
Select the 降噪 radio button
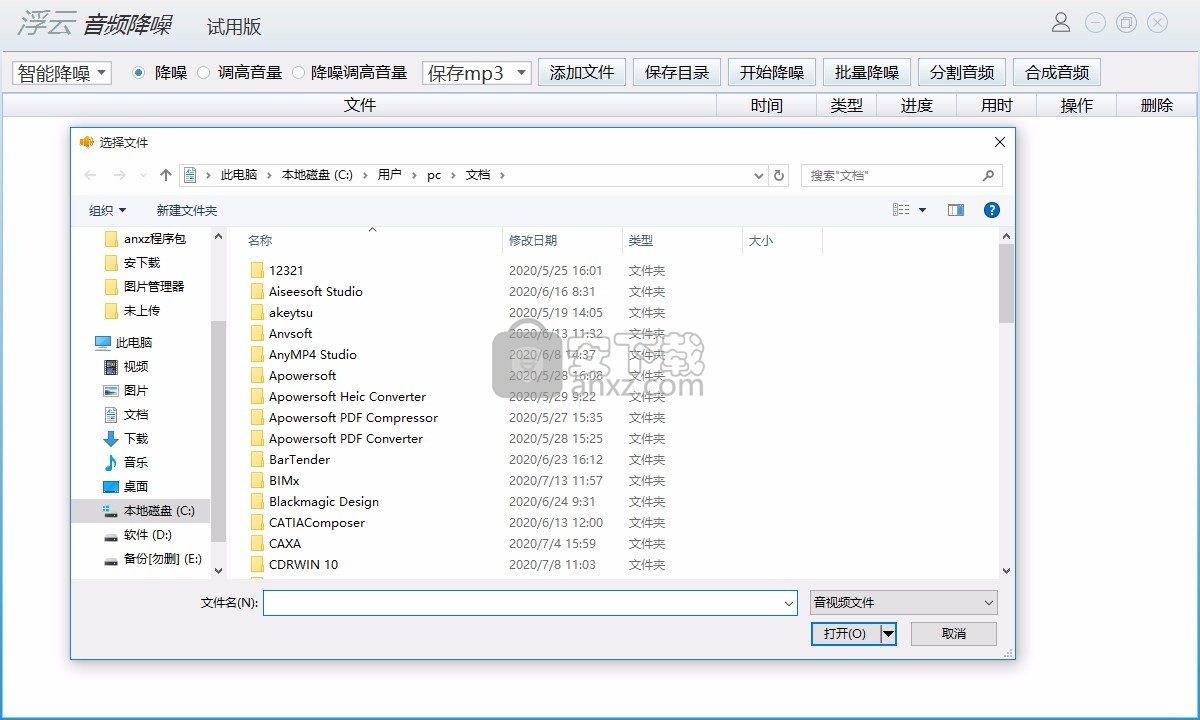[x=138, y=72]
